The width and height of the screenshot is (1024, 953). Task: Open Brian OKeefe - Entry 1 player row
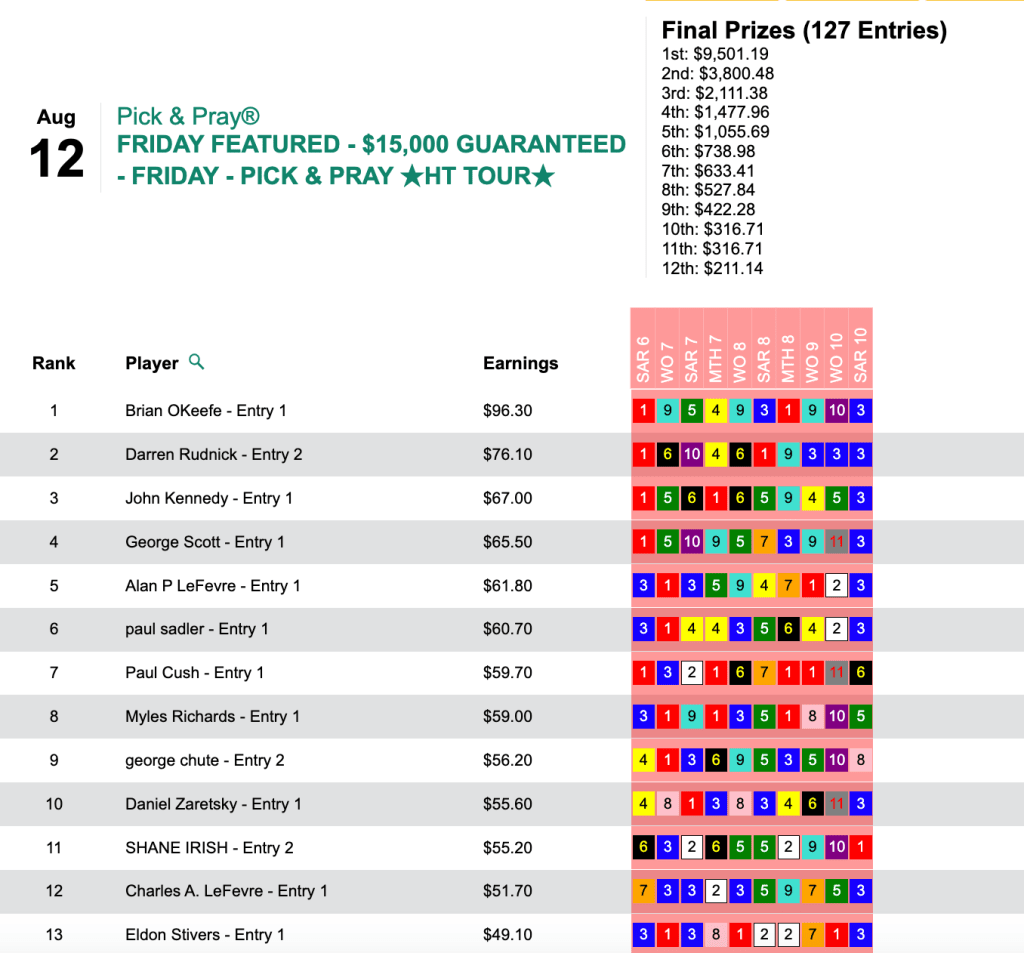[205, 410]
